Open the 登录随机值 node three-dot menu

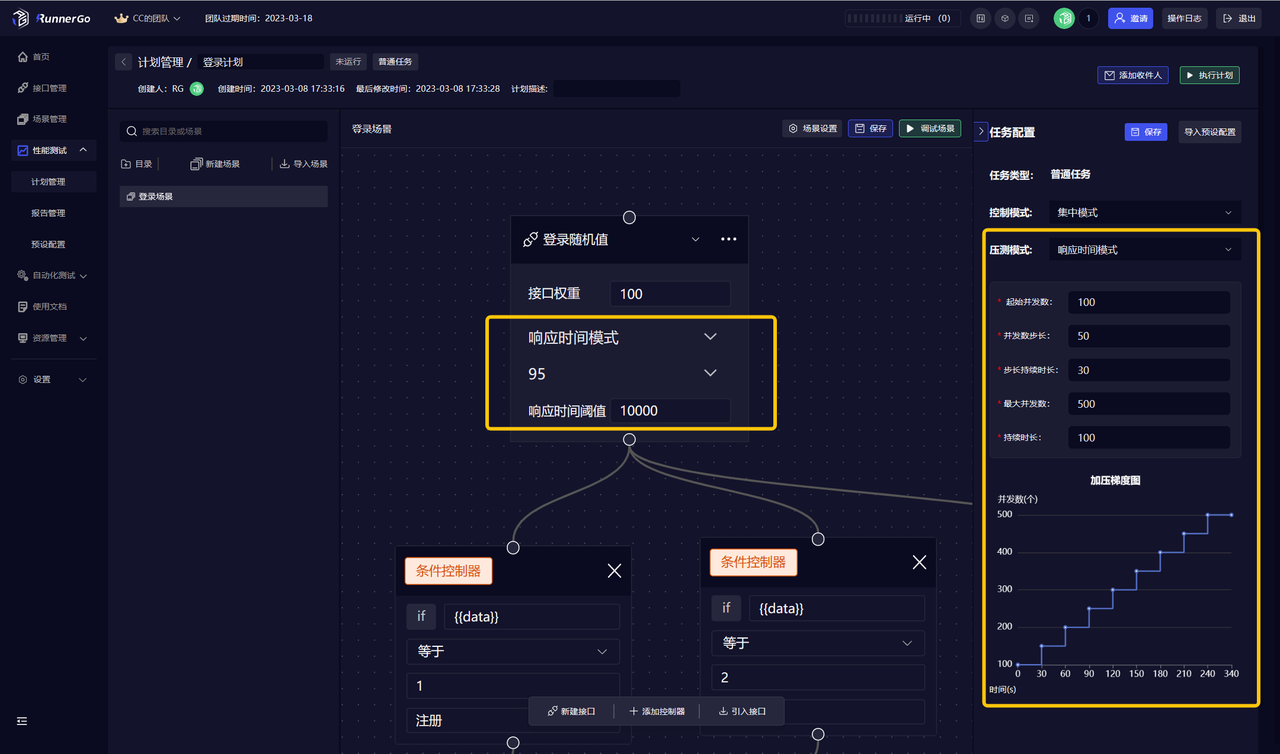tap(729, 239)
